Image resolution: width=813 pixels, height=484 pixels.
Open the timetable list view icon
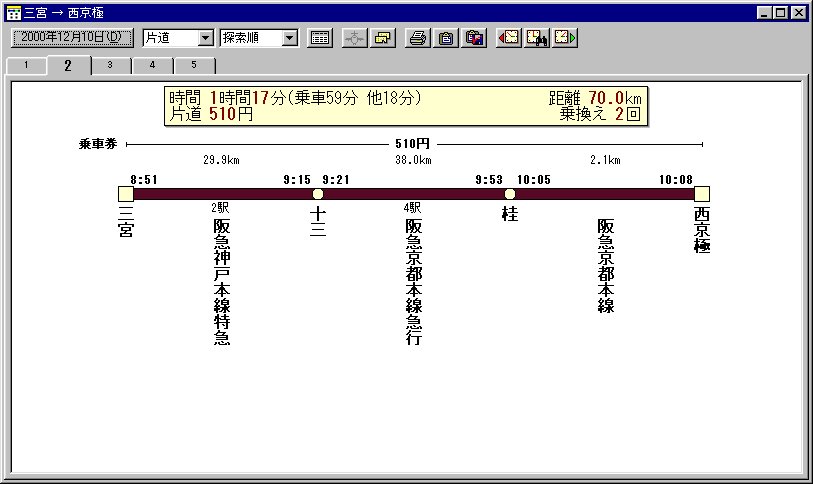click(320, 38)
